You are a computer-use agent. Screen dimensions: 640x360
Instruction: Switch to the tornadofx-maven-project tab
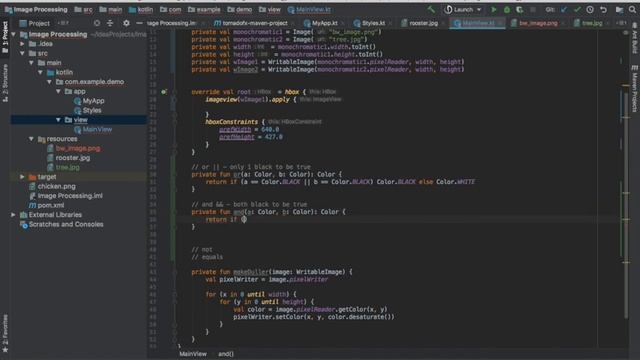[x=251, y=23]
